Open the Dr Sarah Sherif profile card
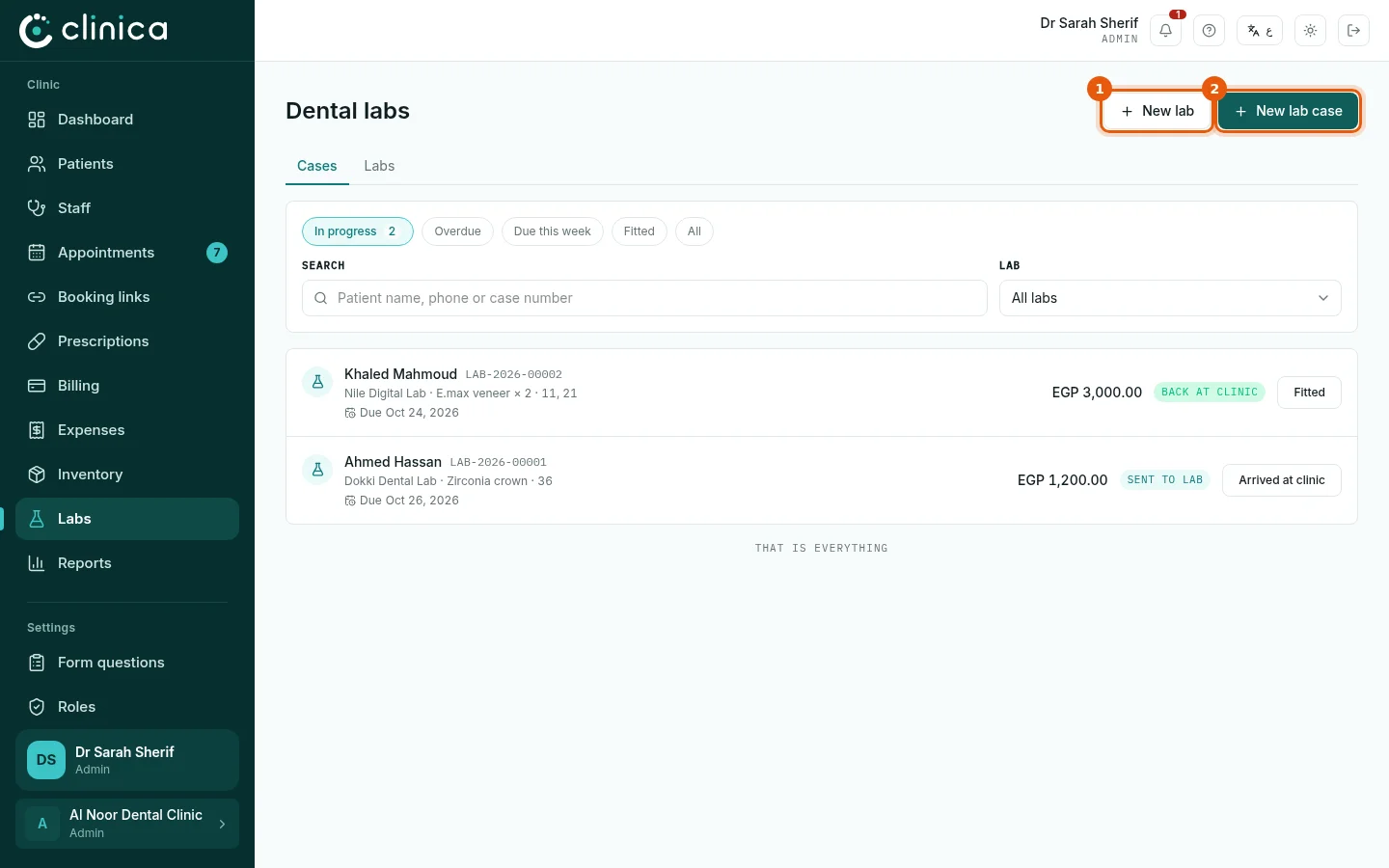The width and height of the screenshot is (1389, 868). coord(127,760)
